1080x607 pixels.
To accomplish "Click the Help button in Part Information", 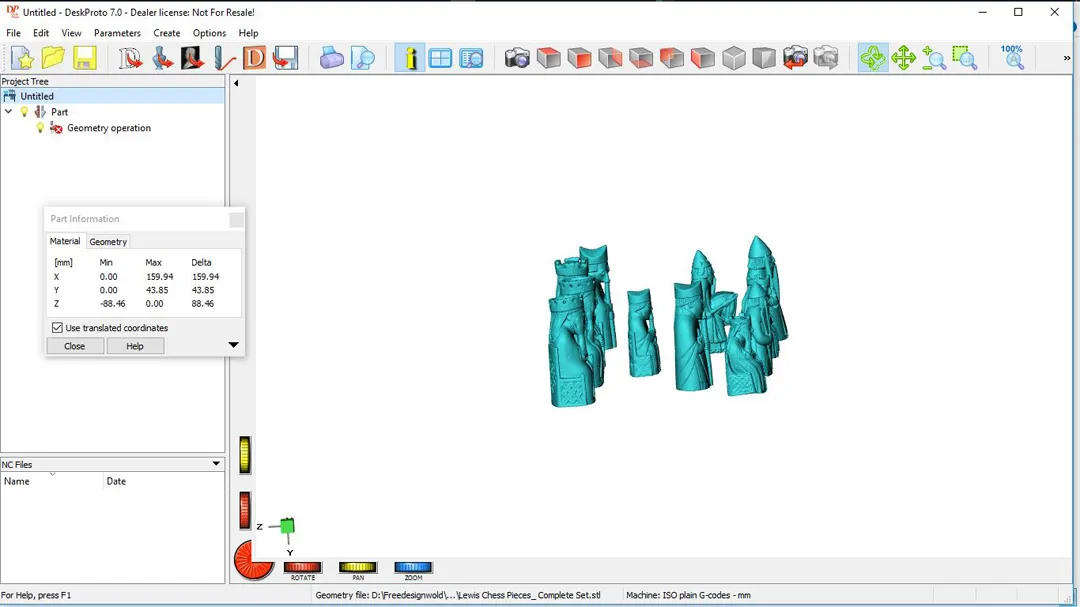I will point(135,346).
